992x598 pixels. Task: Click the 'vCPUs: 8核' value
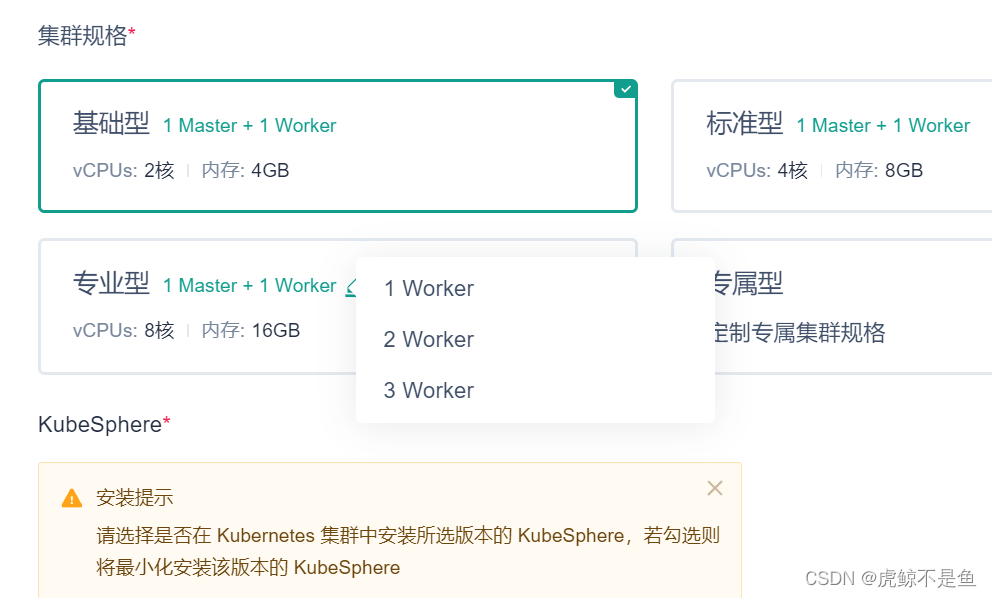click(x=123, y=330)
